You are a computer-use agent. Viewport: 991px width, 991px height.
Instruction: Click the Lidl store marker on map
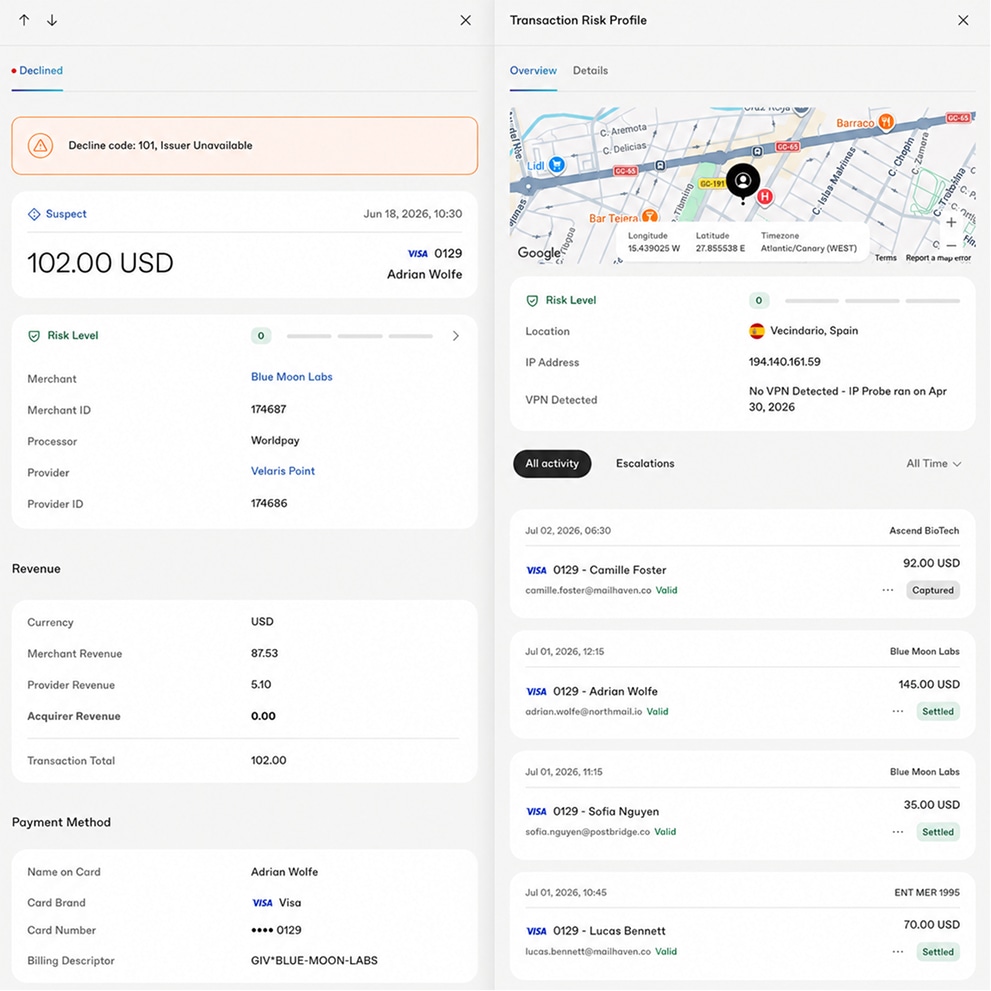[557, 165]
